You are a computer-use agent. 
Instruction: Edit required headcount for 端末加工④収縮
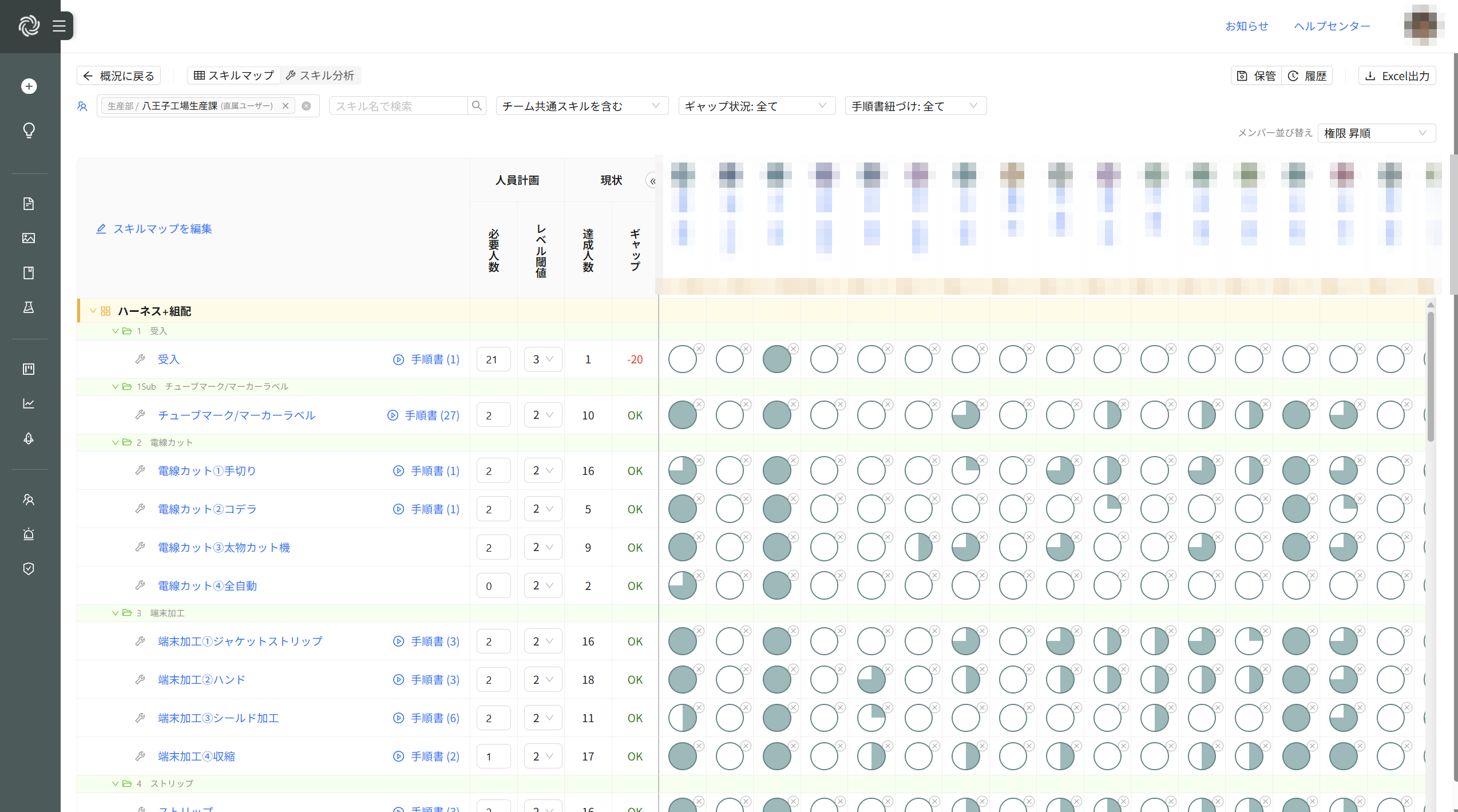coord(493,756)
